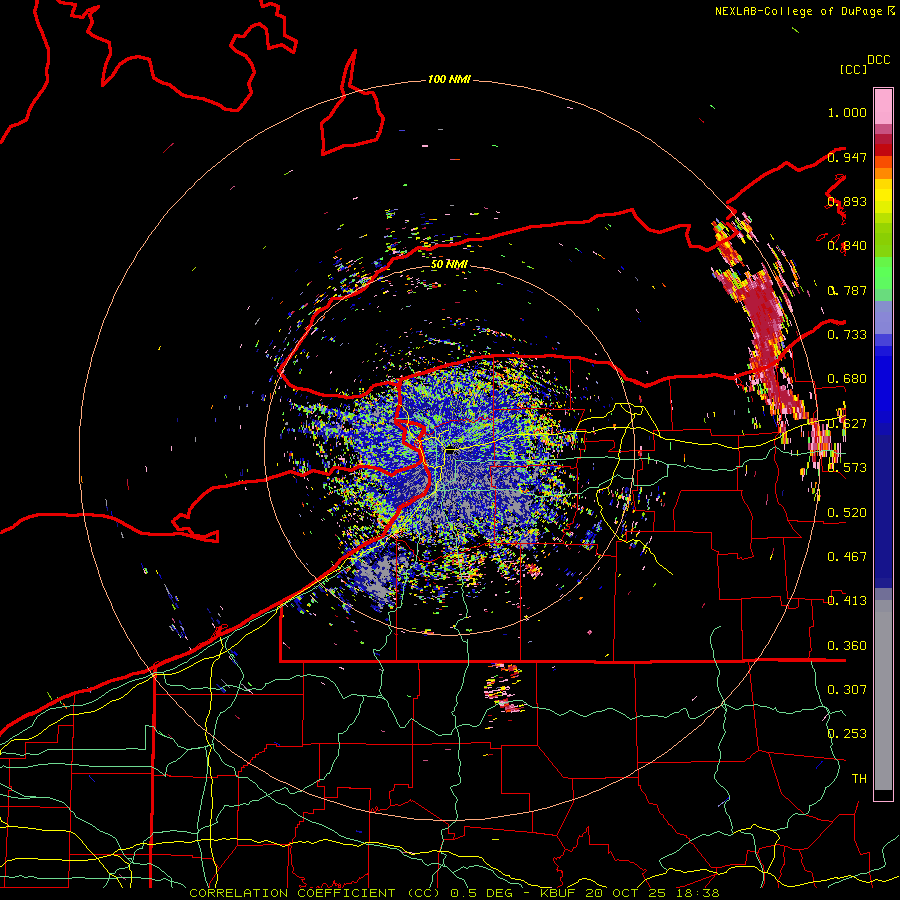Click the 0.413 scale value
Viewport: 900px width, 900px height.
(847, 601)
